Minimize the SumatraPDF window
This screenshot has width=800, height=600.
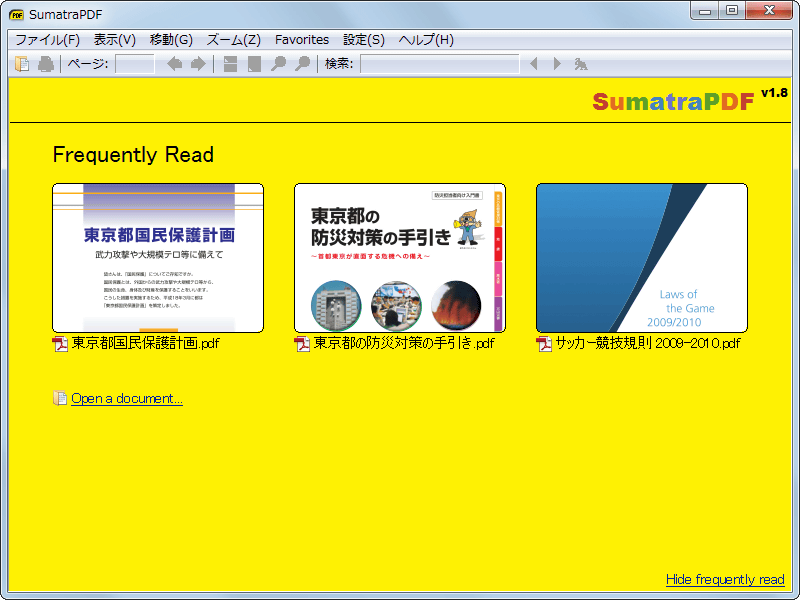(x=706, y=11)
